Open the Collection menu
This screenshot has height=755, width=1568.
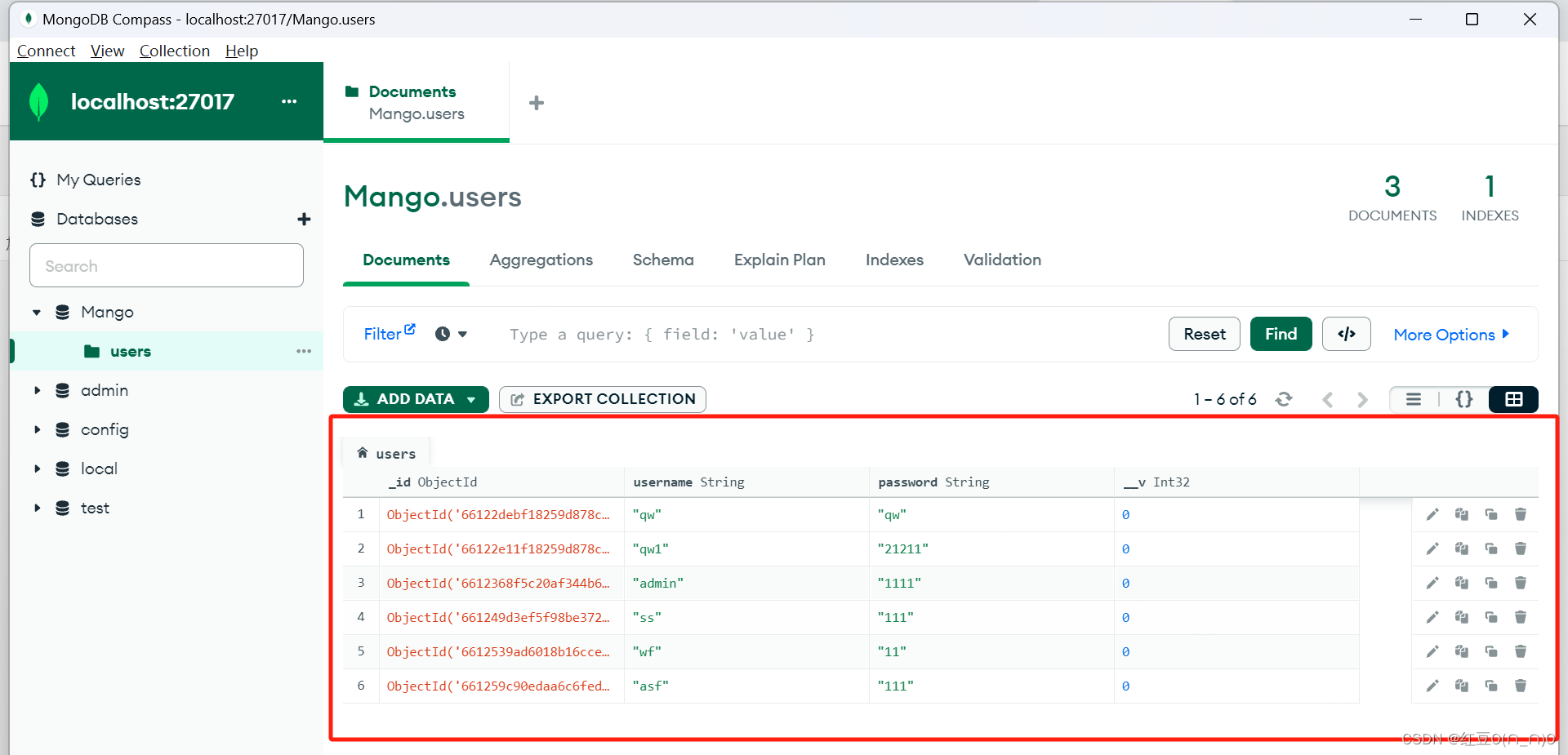click(175, 51)
